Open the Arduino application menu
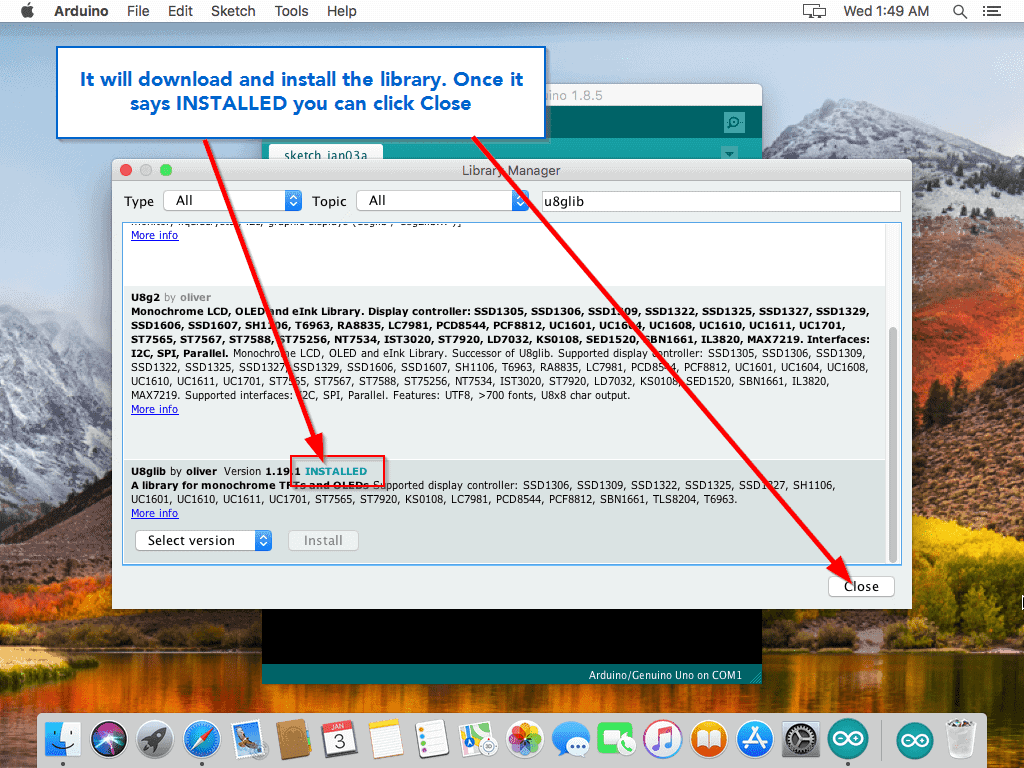The height and width of the screenshot is (768, 1024). click(x=81, y=11)
